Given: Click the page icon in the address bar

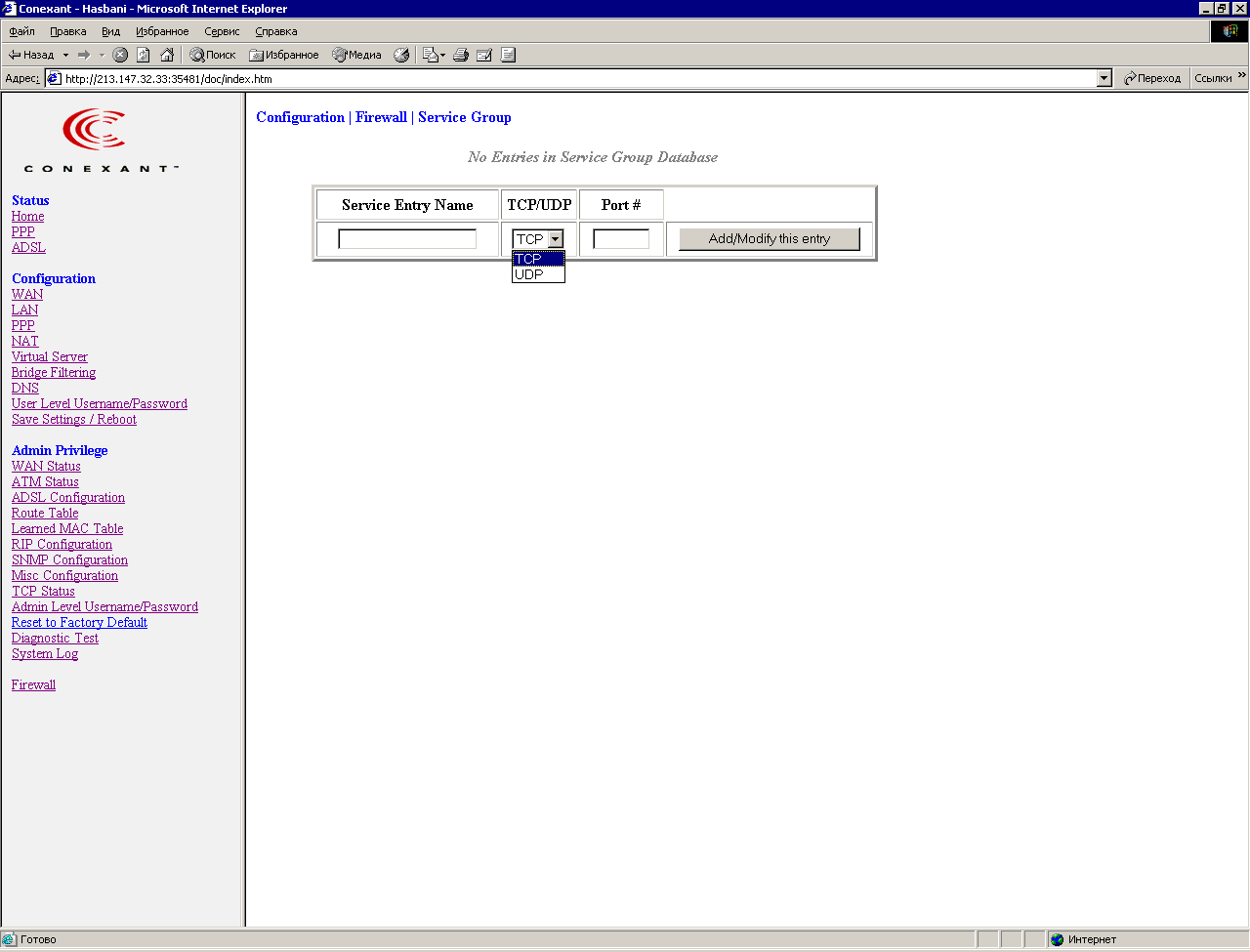Looking at the screenshot, I should pos(55,78).
